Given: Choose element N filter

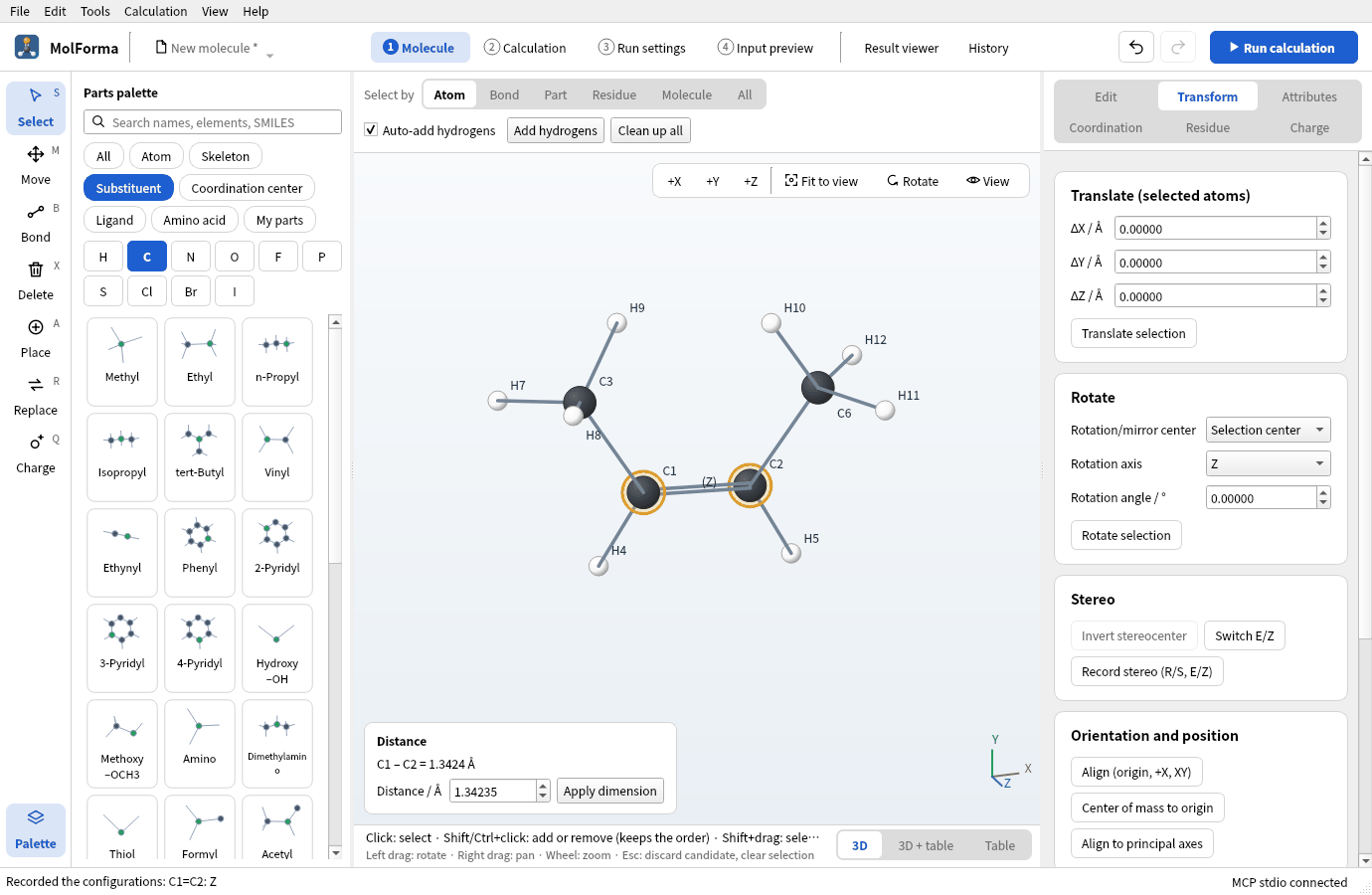Looking at the screenshot, I should [x=191, y=257].
